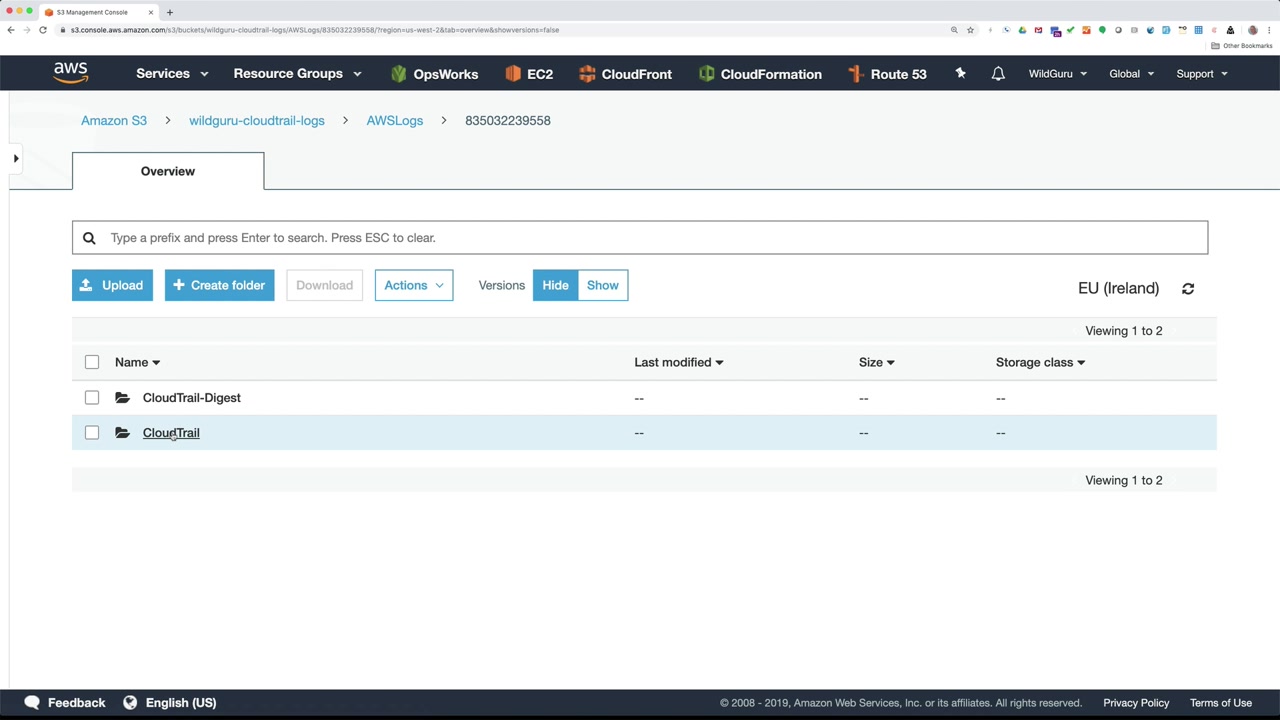This screenshot has height=720, width=1280.
Task: Set Versions toggle to Hide
Action: click(x=555, y=285)
